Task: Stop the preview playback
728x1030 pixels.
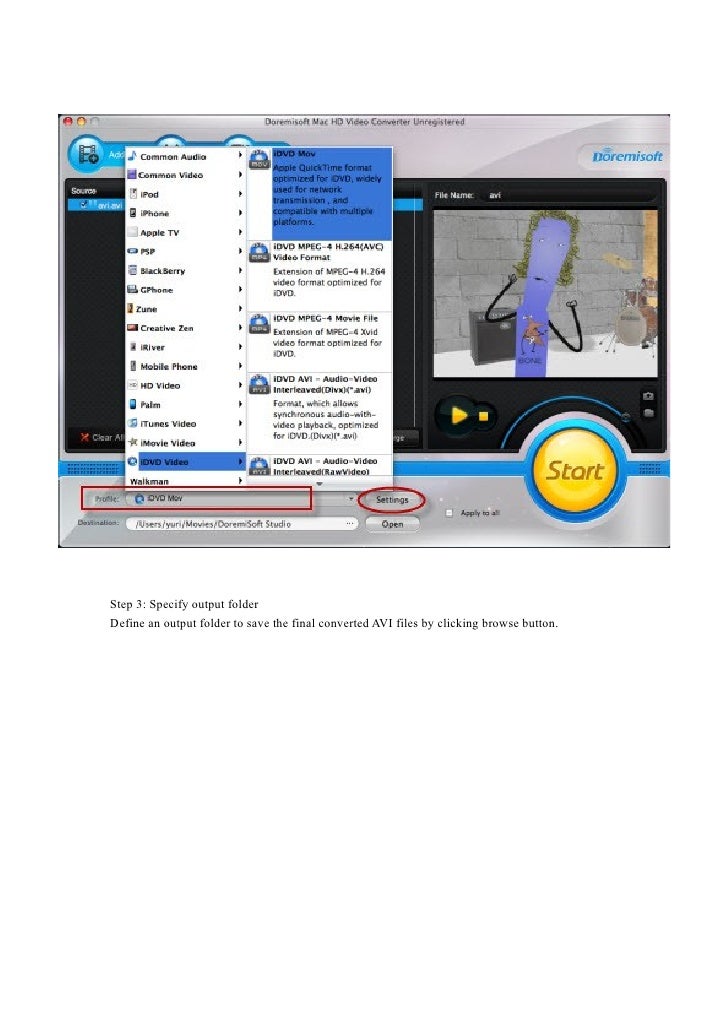Action: [484, 416]
